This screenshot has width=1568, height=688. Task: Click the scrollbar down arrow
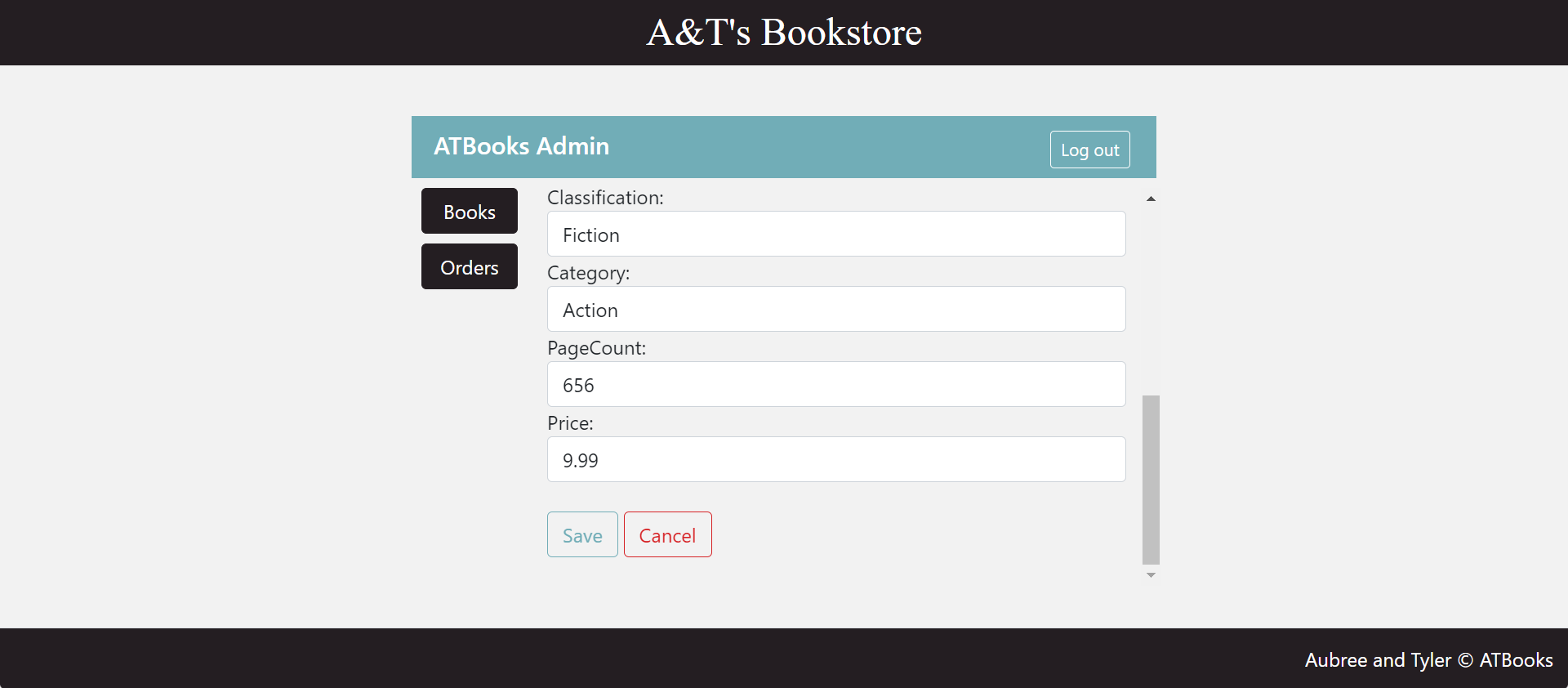pos(1151,575)
